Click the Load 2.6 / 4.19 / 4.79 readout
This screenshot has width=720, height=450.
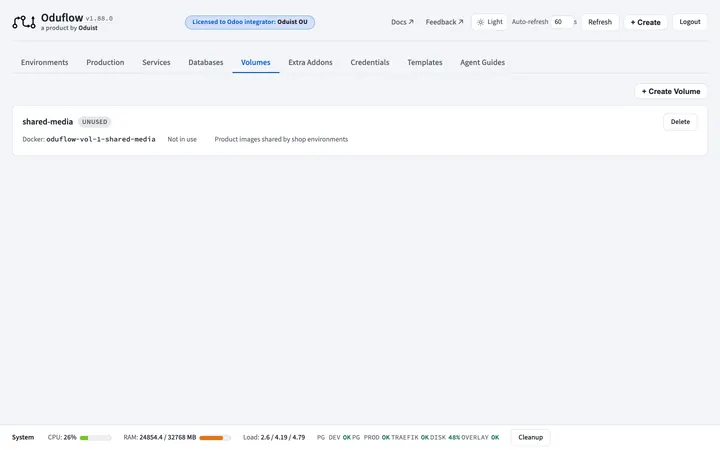pos(274,438)
